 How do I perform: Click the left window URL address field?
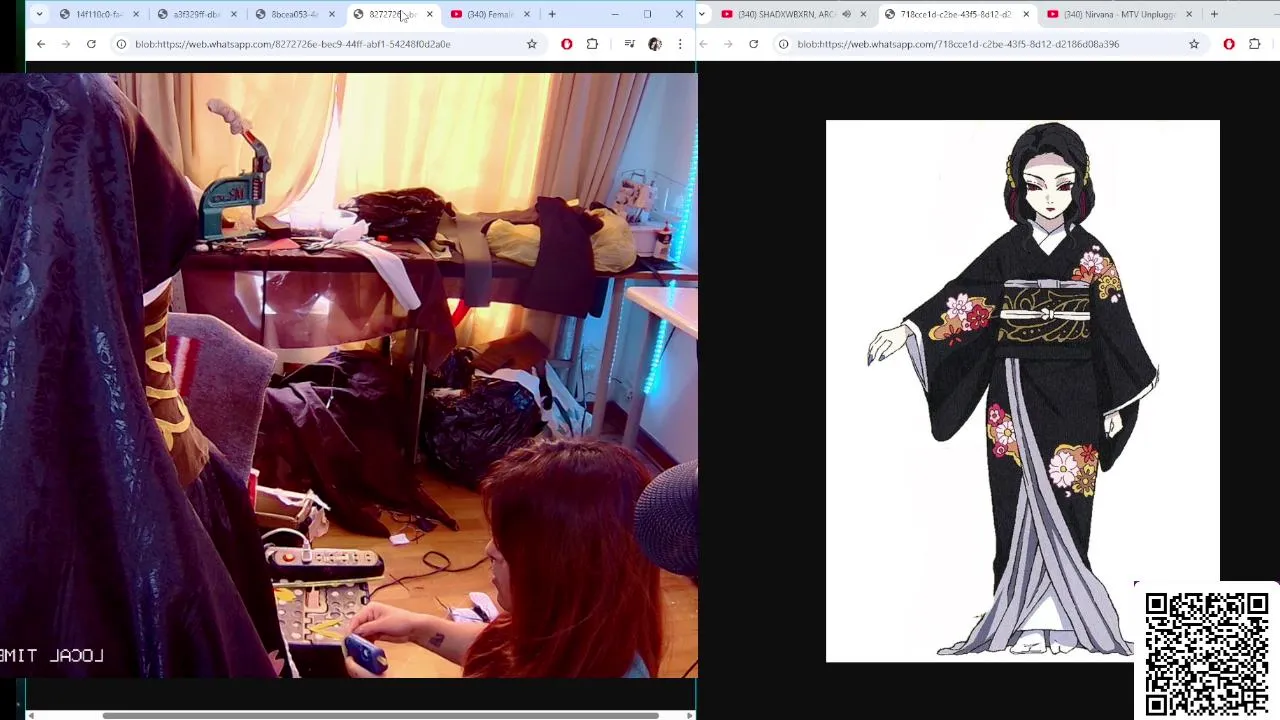[325, 44]
